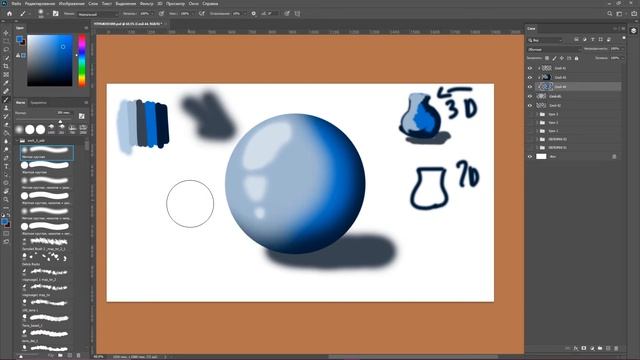Click the delete layer trash icon

point(616,348)
